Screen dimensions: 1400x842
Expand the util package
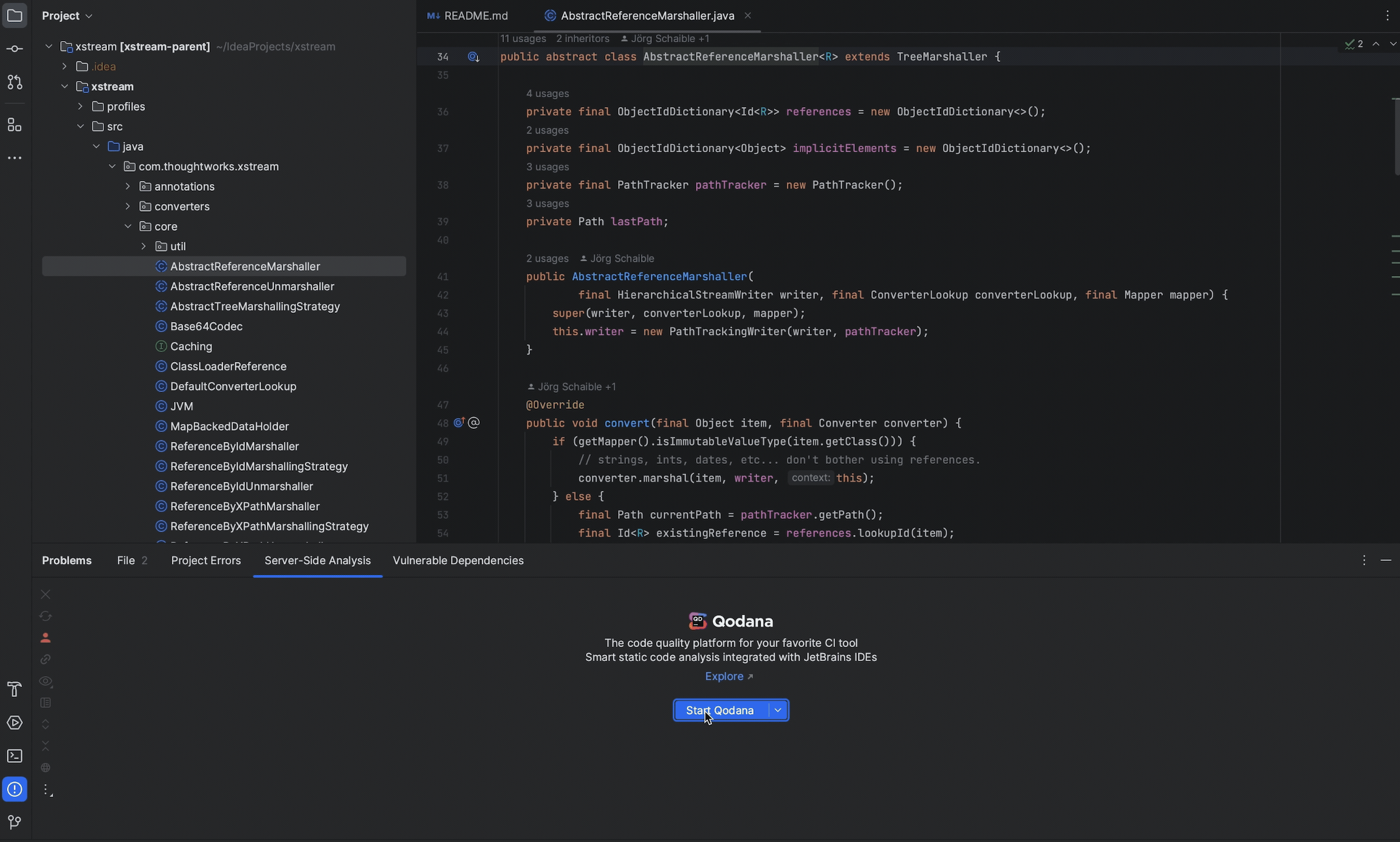(x=144, y=246)
